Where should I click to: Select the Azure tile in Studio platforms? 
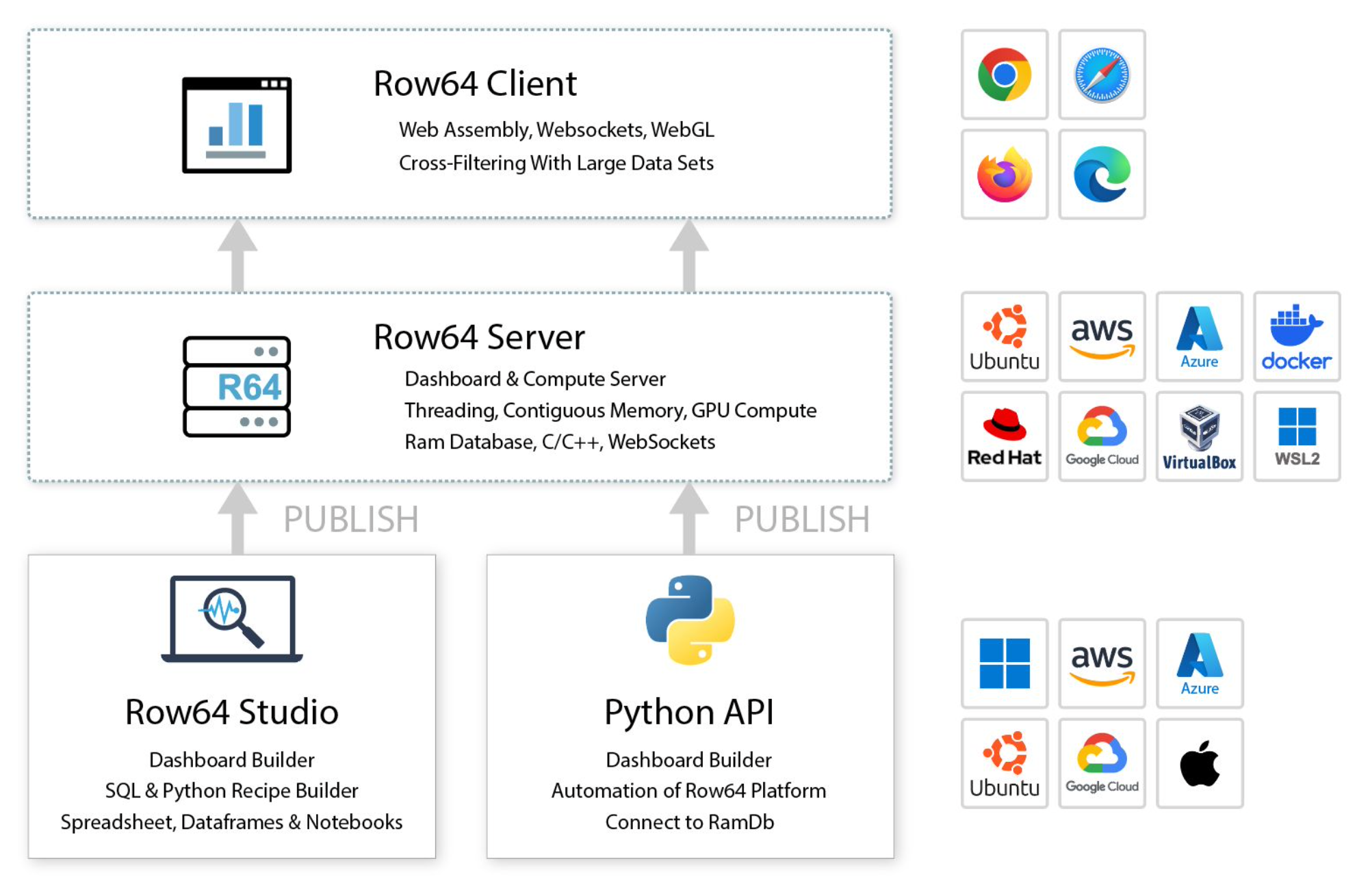click(1200, 663)
